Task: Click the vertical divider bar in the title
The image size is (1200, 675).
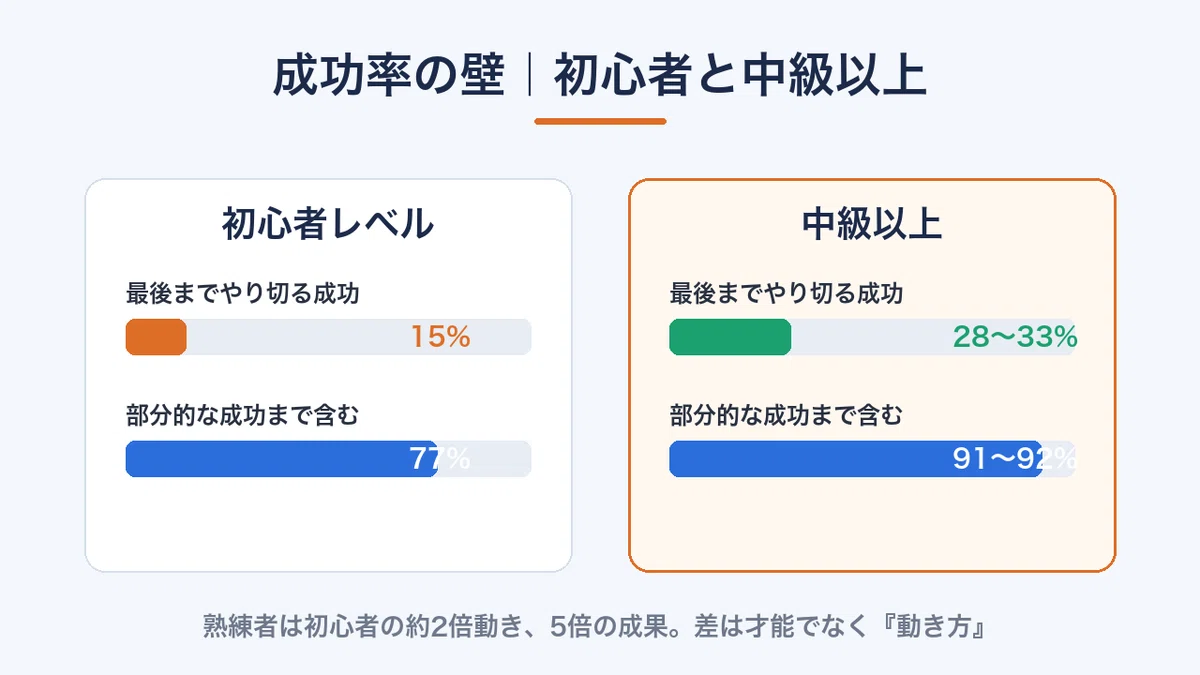Action: coord(528,77)
